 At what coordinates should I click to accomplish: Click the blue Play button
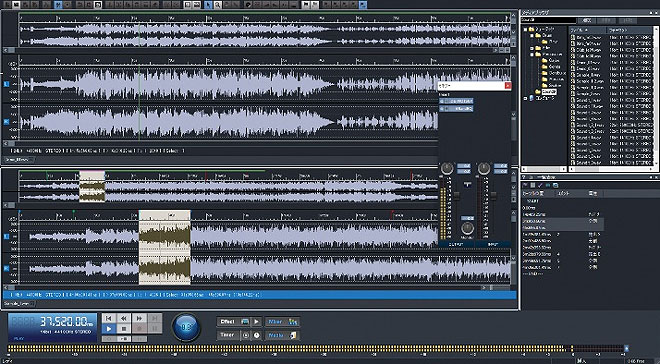[109, 329]
